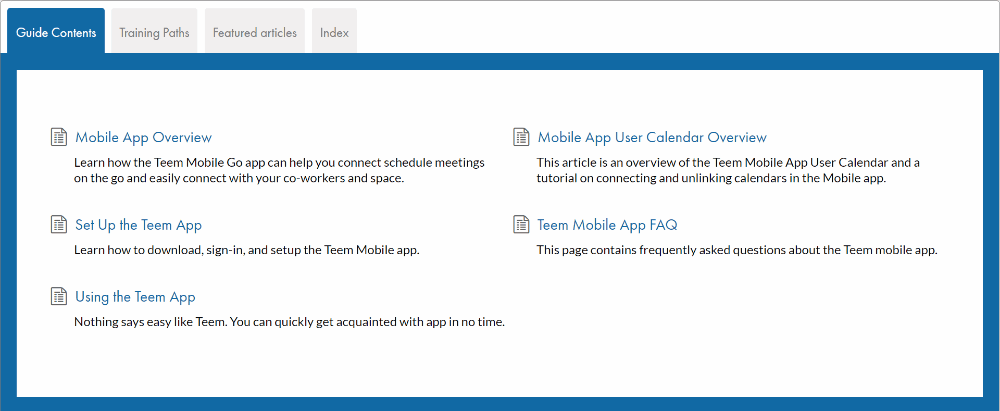Click the document icon beside Teem Mobile App FAQ
Viewport: 1000px width, 411px height.
521,225
